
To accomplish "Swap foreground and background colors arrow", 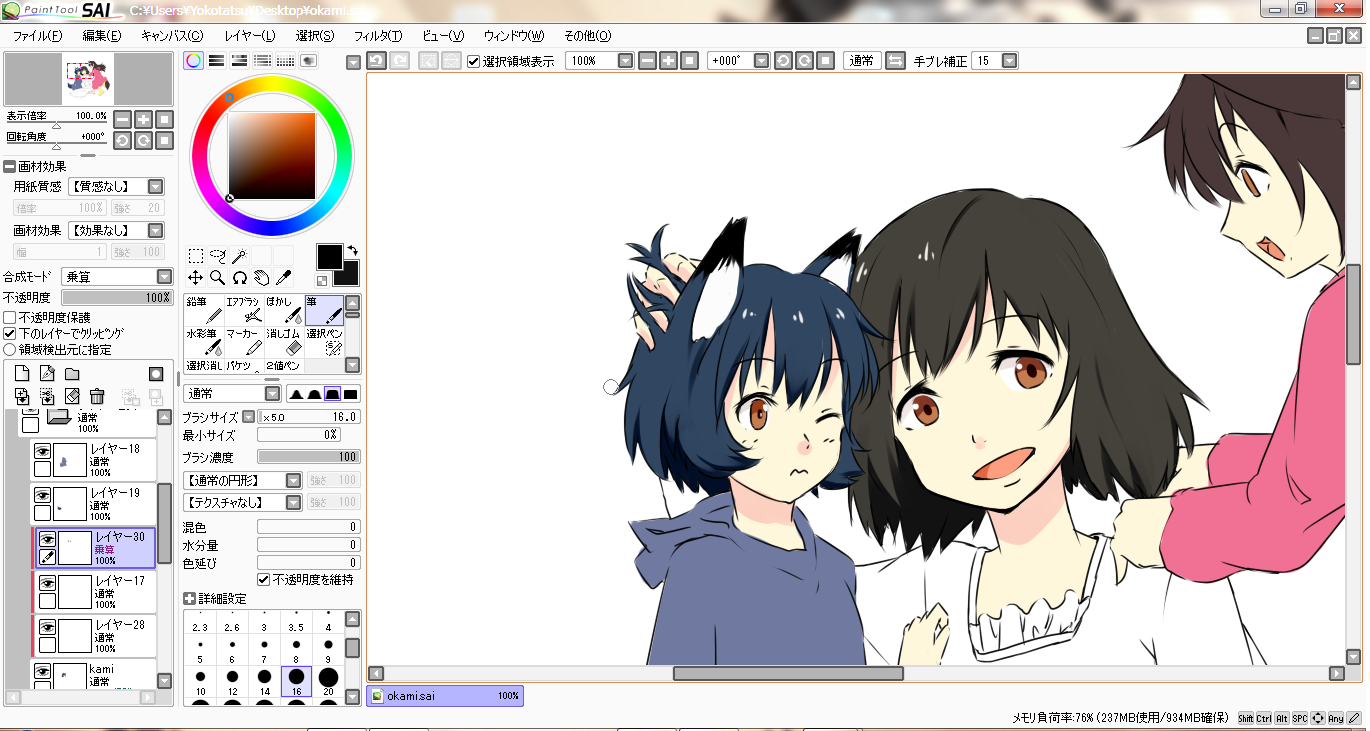I will (353, 250).
